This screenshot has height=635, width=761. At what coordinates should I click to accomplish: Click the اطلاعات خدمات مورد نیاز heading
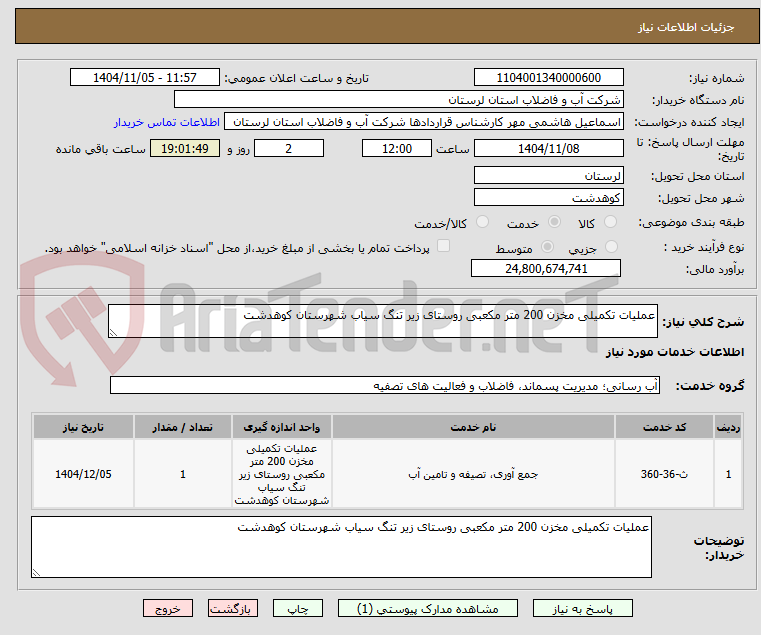coord(675,352)
